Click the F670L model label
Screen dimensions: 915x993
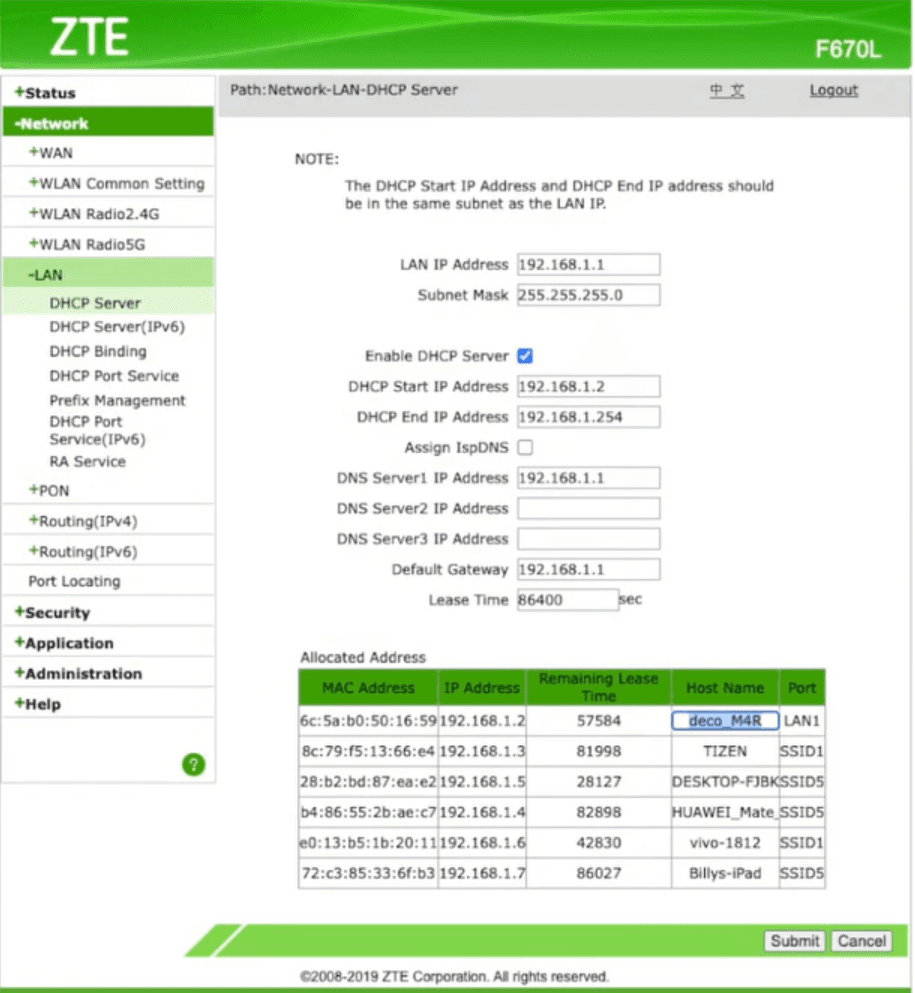(847, 49)
